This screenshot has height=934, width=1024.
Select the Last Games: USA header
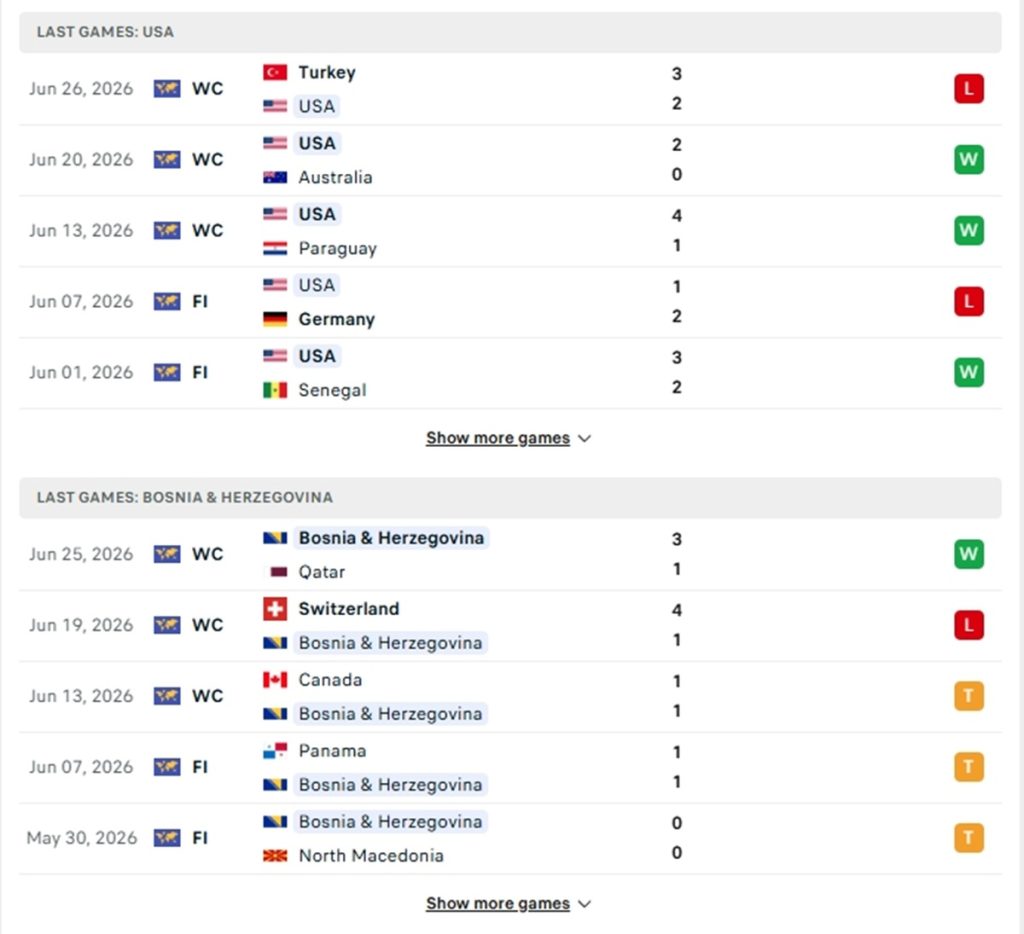click(510, 32)
